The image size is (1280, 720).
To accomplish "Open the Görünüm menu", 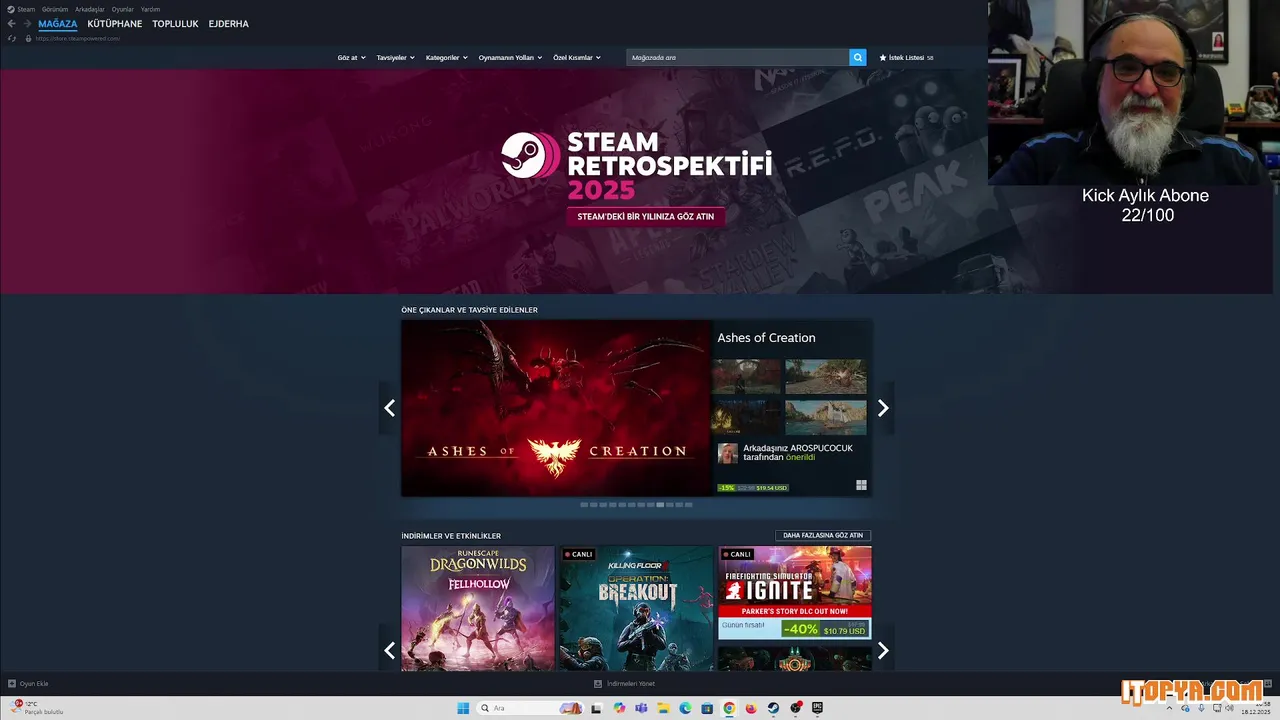I will [x=55, y=9].
